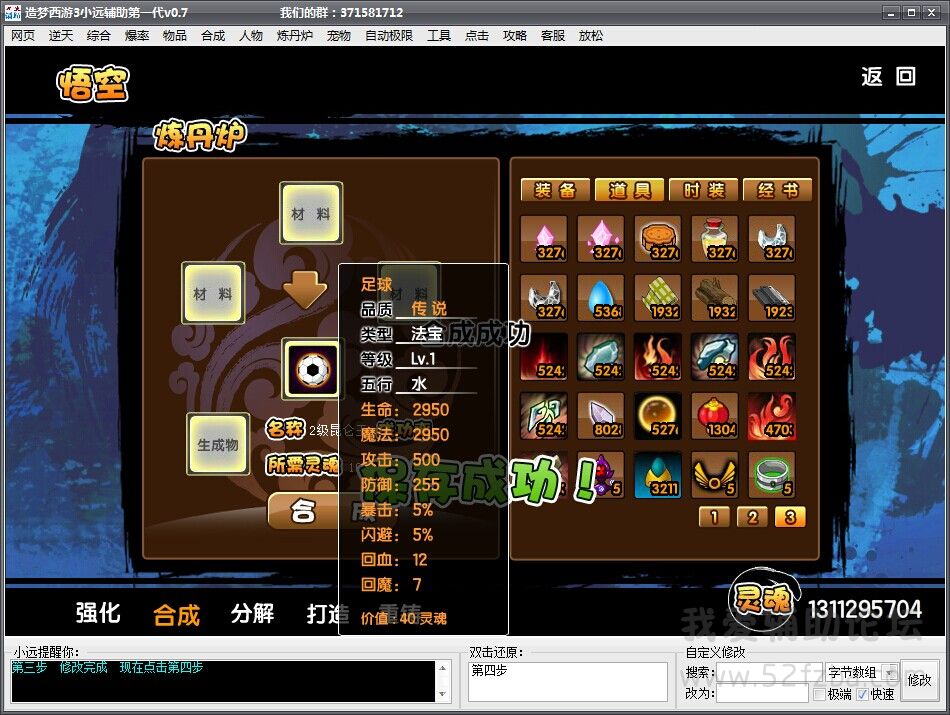Go to inventory page 2
Viewport: 950px width, 715px height.
(x=751, y=517)
